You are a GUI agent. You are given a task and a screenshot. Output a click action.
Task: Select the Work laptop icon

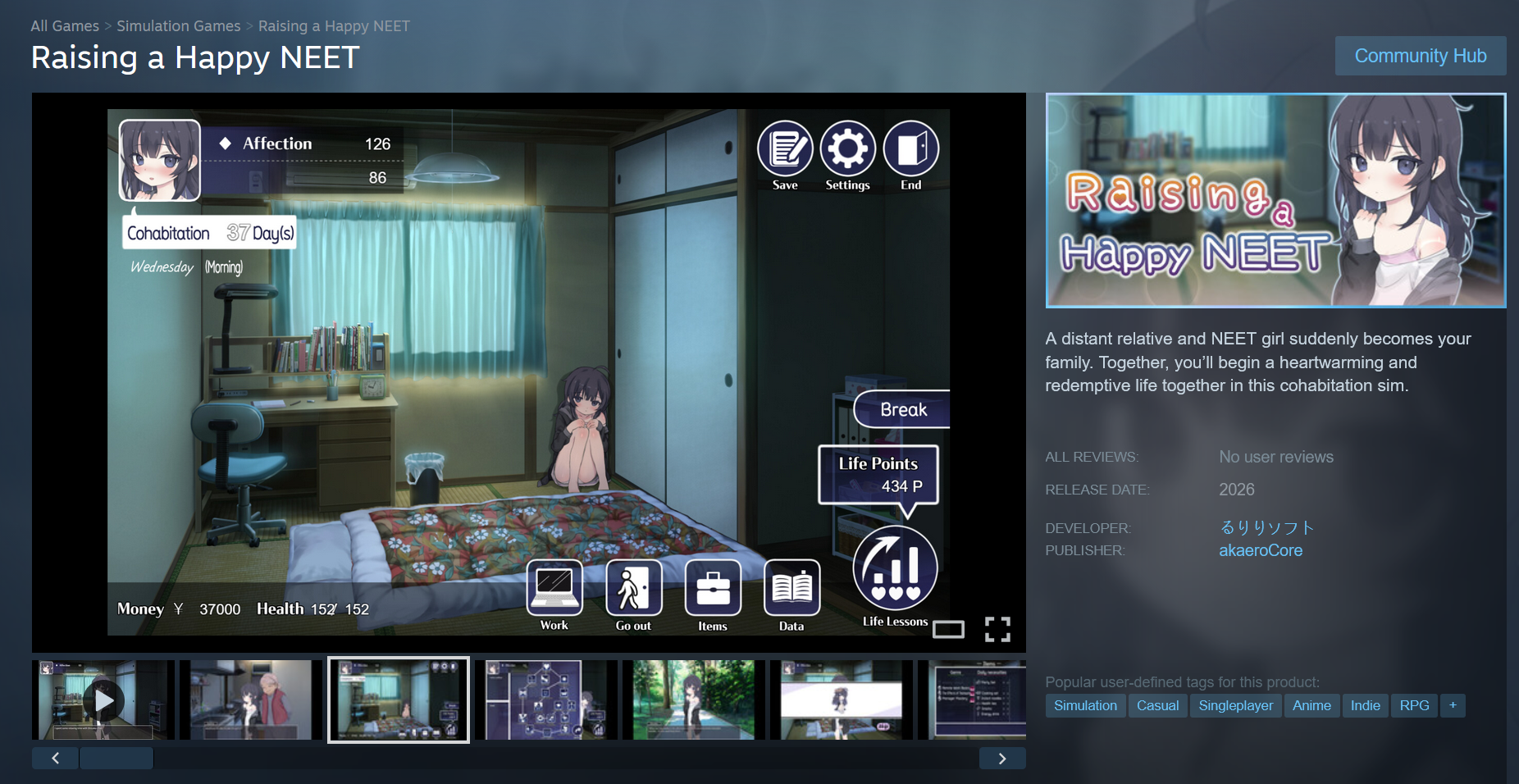(x=554, y=587)
